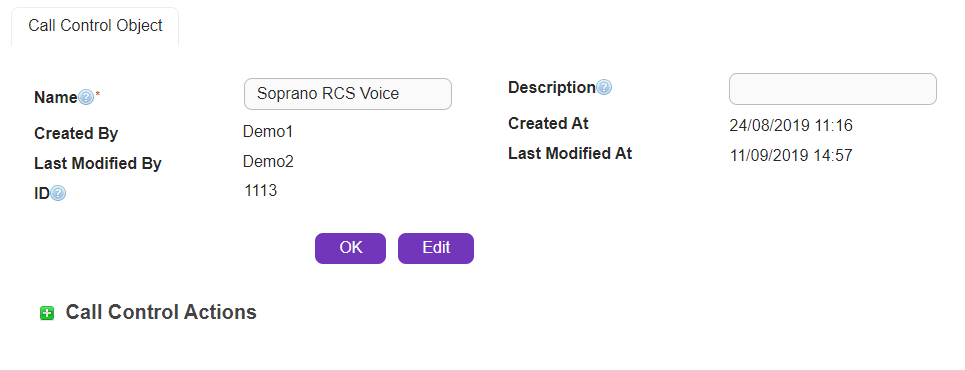This screenshot has height=370, width=965.
Task: Click the Created At timestamp 24/08/2019 11:16
Action: click(x=791, y=126)
